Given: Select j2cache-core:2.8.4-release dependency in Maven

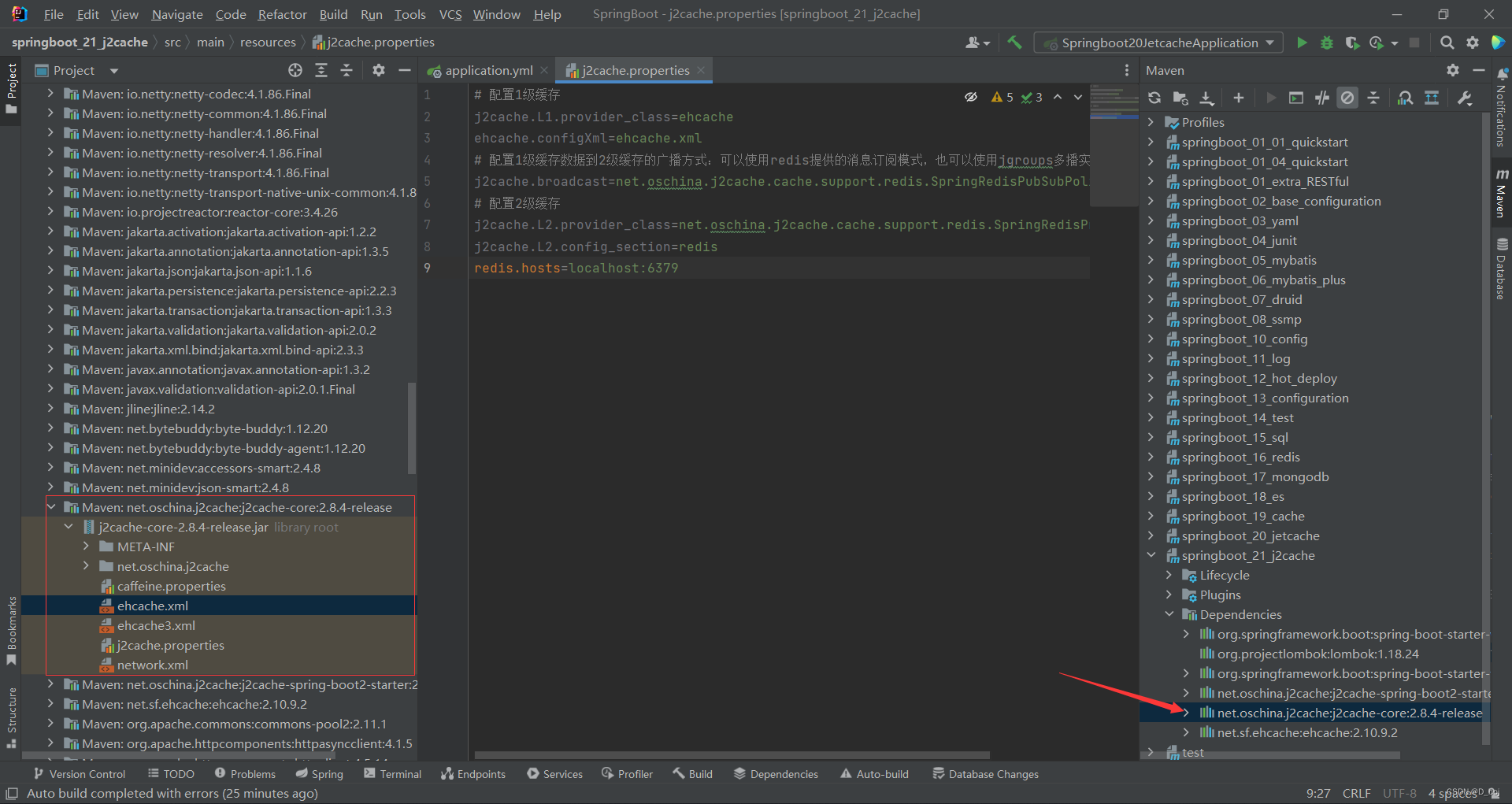Looking at the screenshot, I should point(1349,713).
